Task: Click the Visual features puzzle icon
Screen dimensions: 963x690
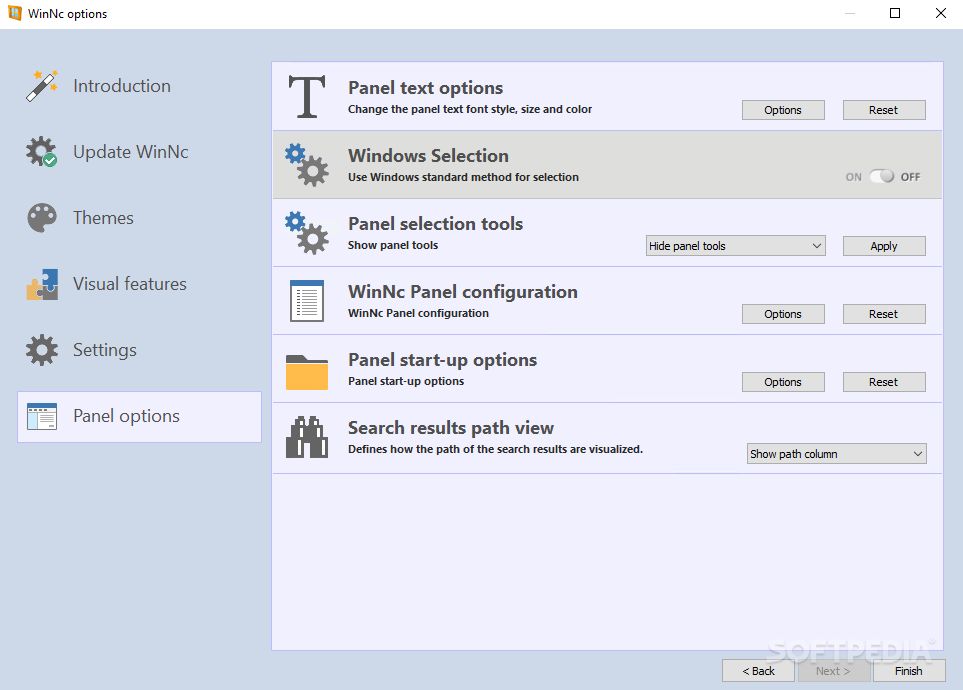Action: [42, 284]
